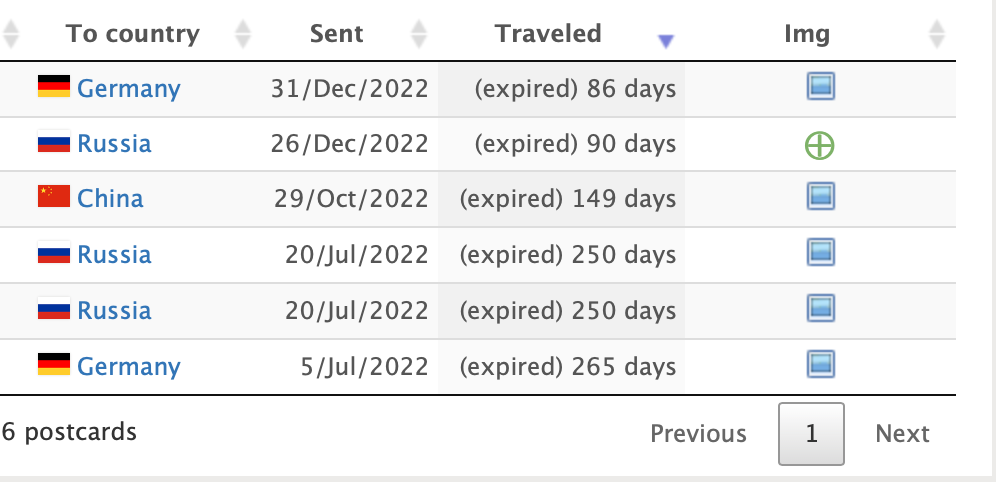Open the China country link

110,199
